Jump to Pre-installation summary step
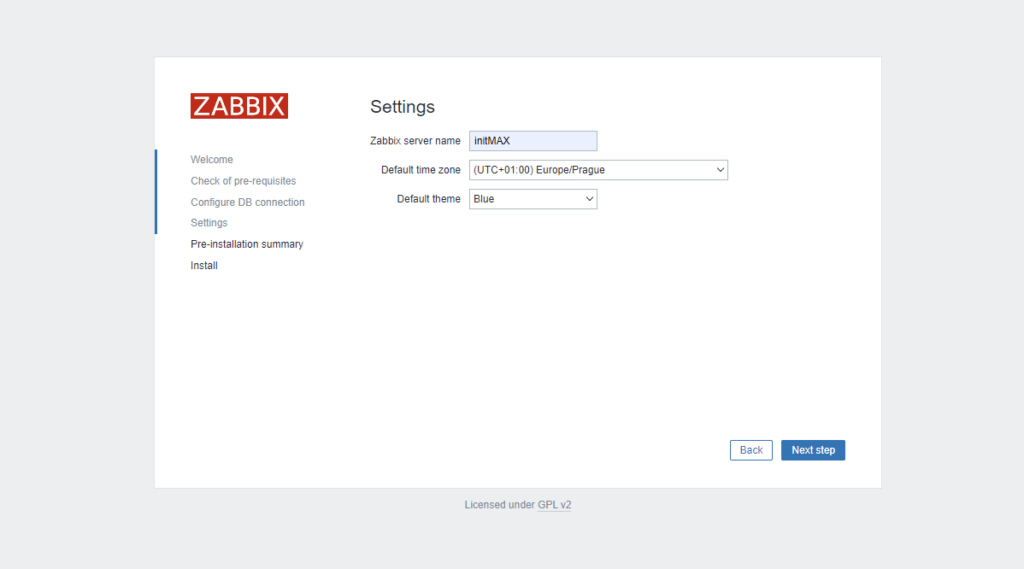 [247, 244]
